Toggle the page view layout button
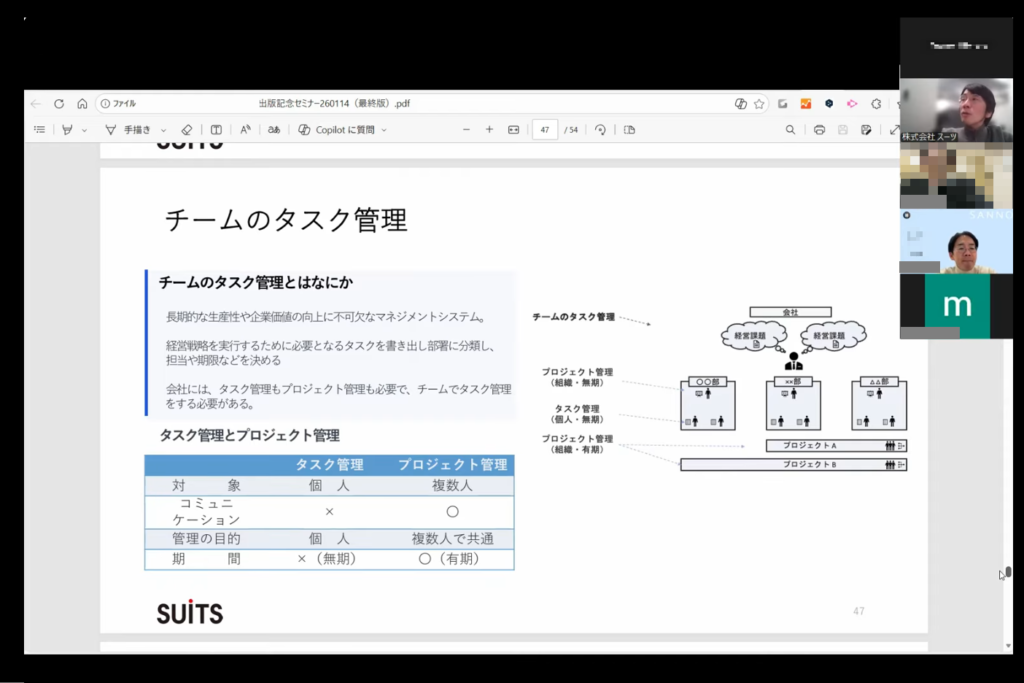Image resolution: width=1024 pixels, height=683 pixels. click(629, 129)
